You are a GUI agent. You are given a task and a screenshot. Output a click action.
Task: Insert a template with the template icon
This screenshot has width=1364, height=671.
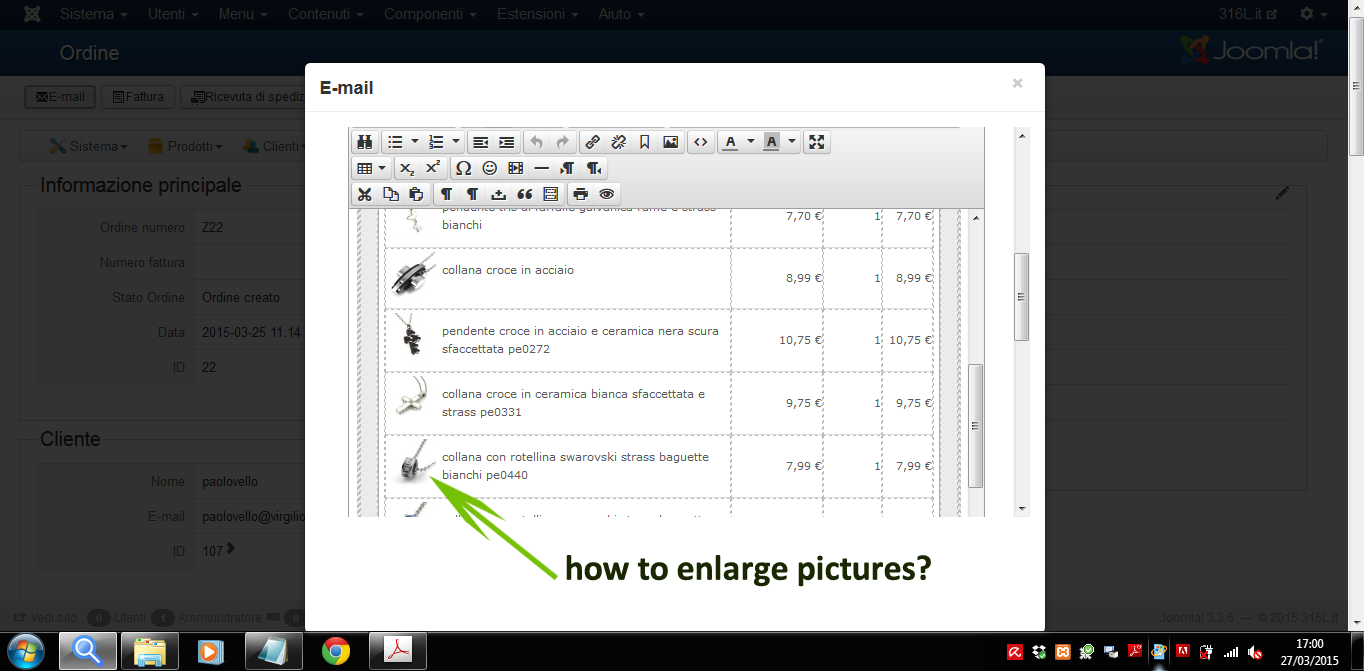coord(550,194)
